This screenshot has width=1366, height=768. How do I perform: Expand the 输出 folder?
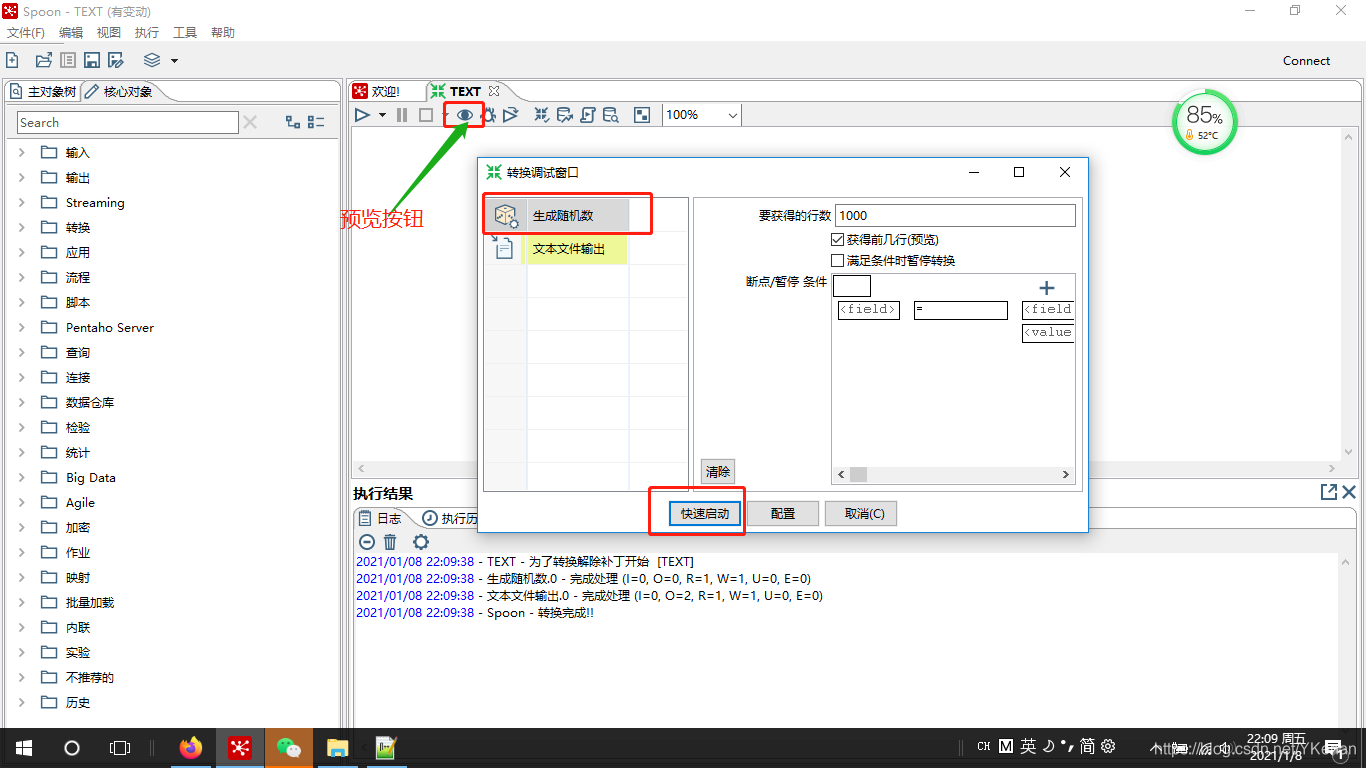coord(22,177)
